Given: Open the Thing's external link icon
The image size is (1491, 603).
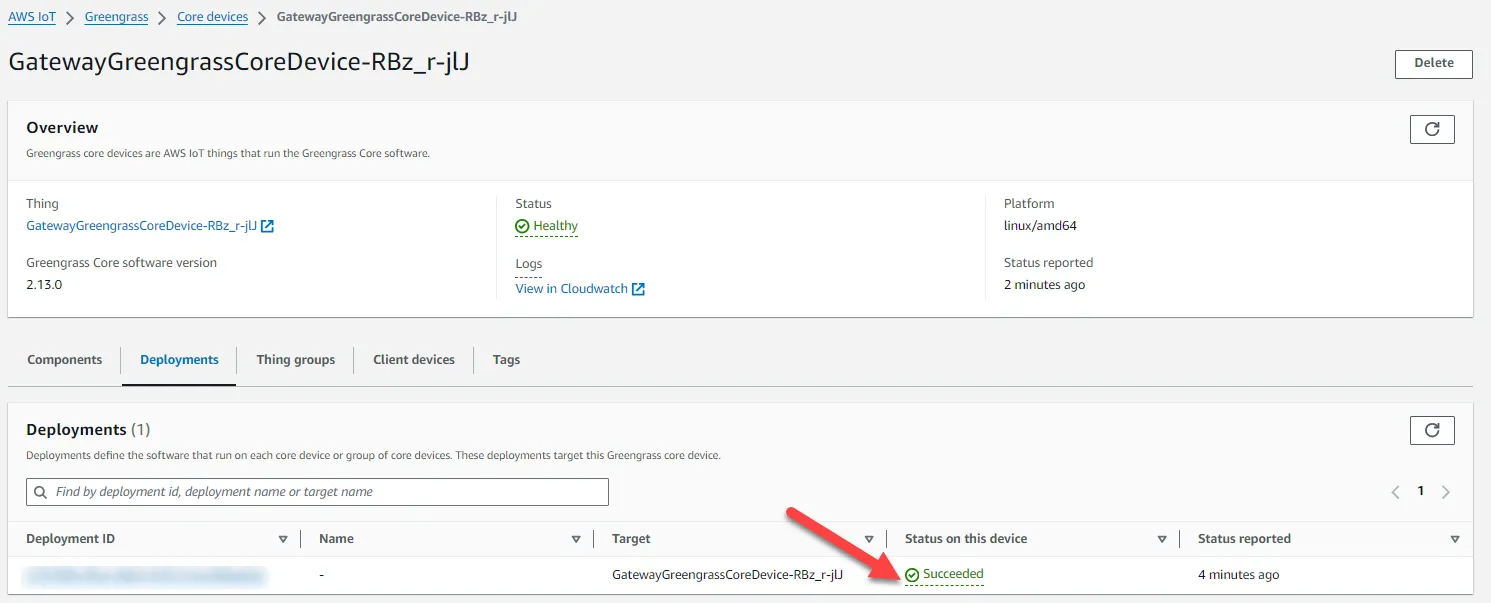Looking at the screenshot, I should (267, 226).
